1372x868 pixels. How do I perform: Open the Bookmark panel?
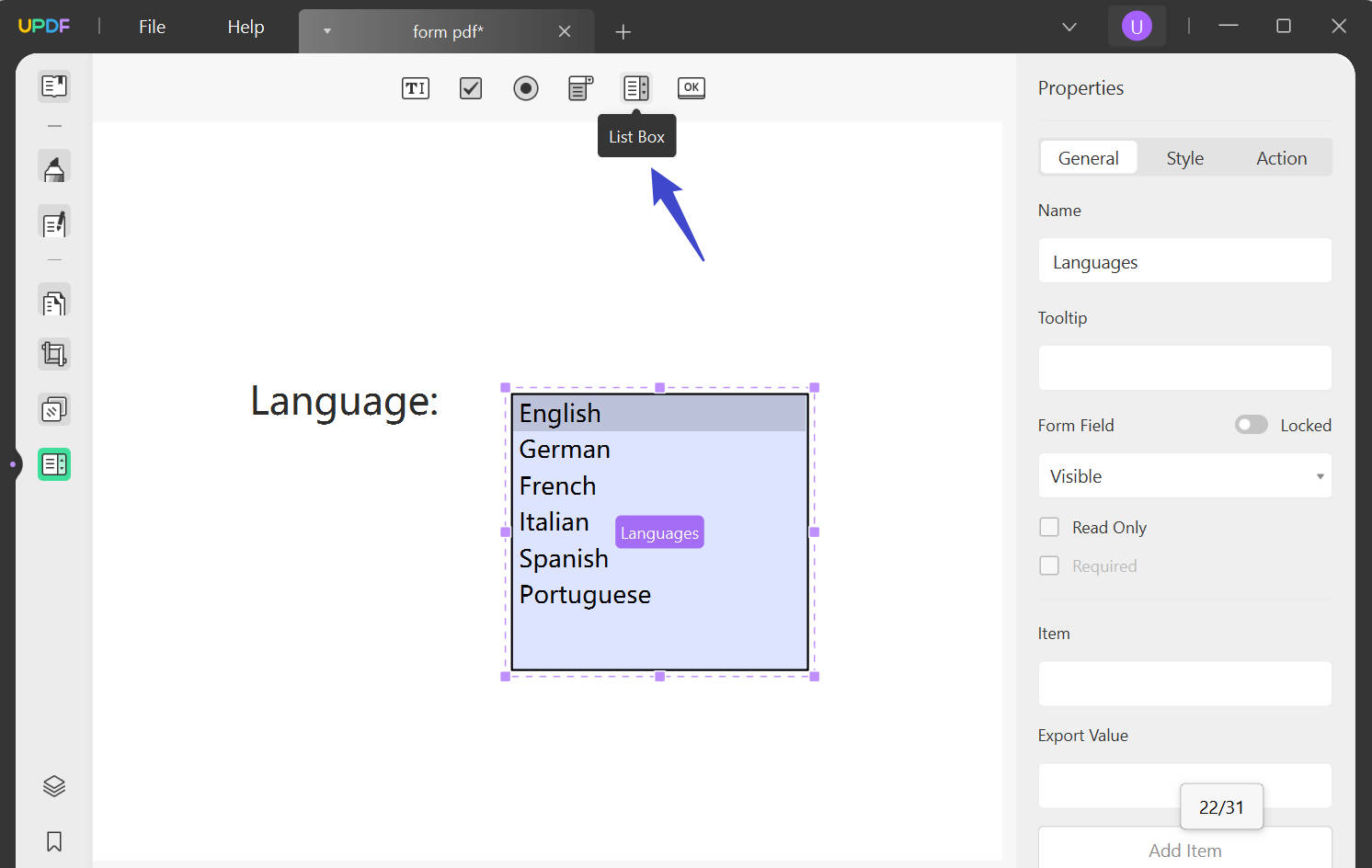pos(53,841)
